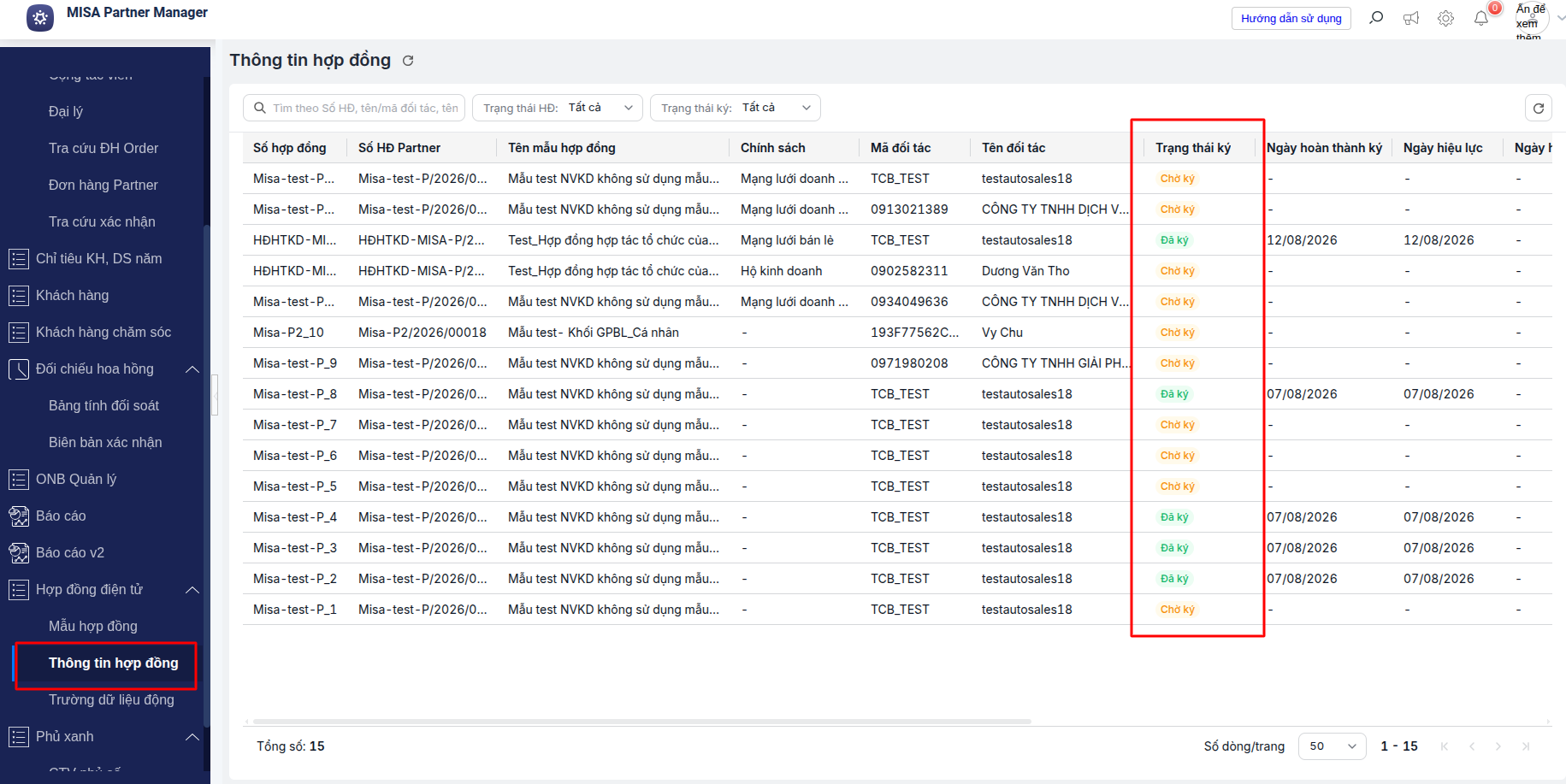Viewport: 1566px width, 784px height.
Task: Click the Tổng số: 15 total label
Action: (291, 746)
